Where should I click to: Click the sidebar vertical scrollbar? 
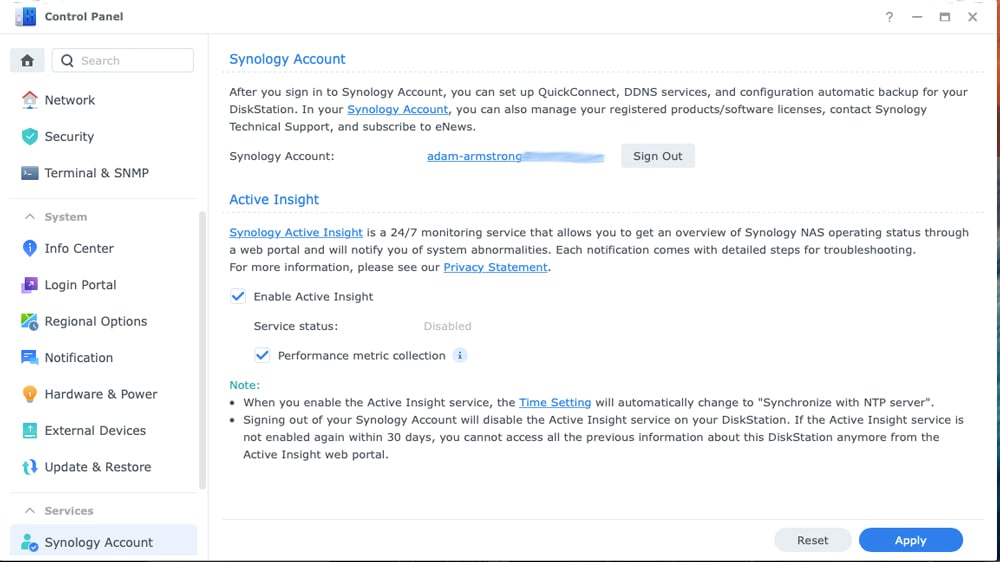[x=203, y=350]
